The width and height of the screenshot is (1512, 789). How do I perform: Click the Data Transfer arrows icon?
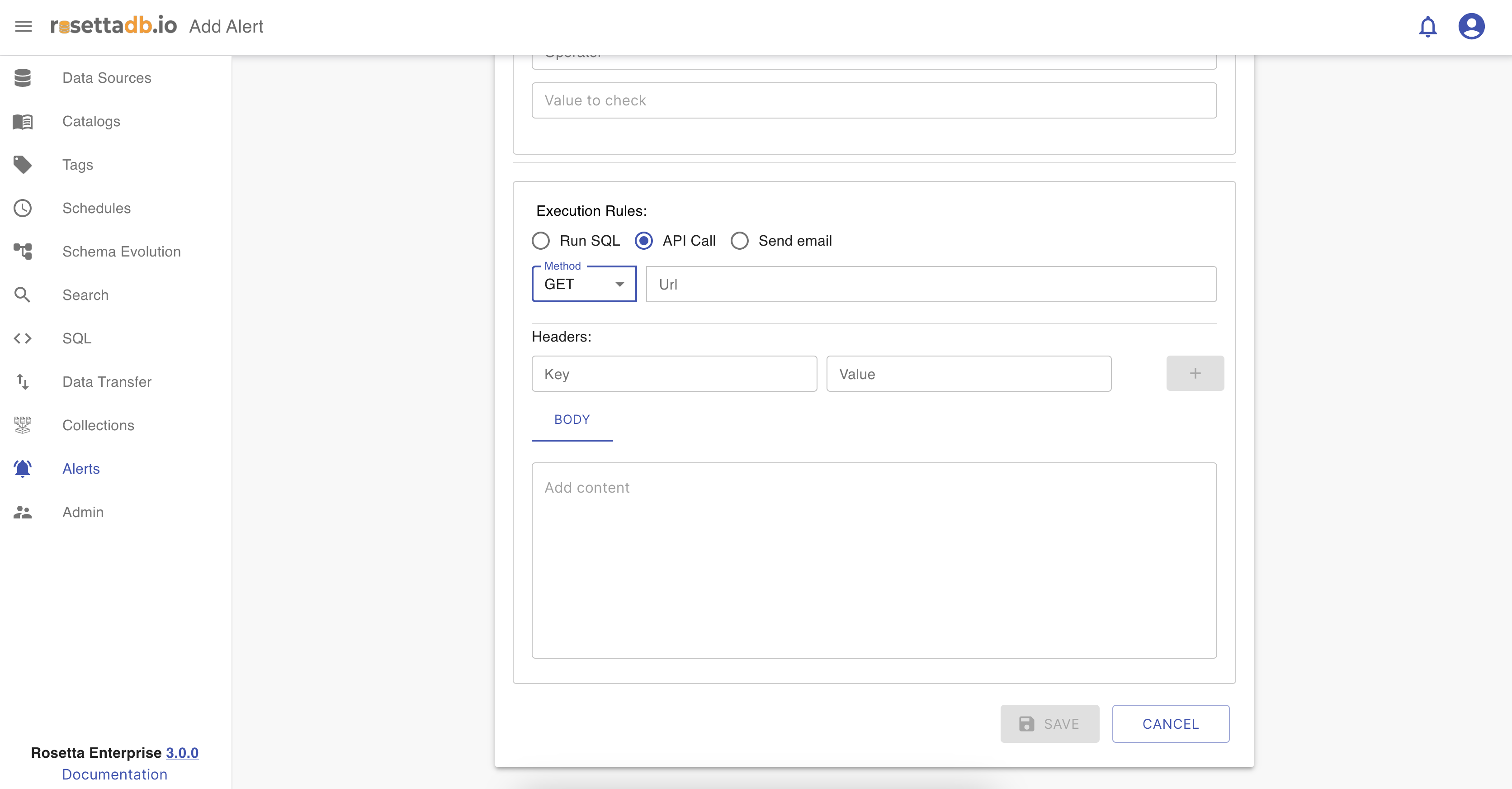pos(22,382)
